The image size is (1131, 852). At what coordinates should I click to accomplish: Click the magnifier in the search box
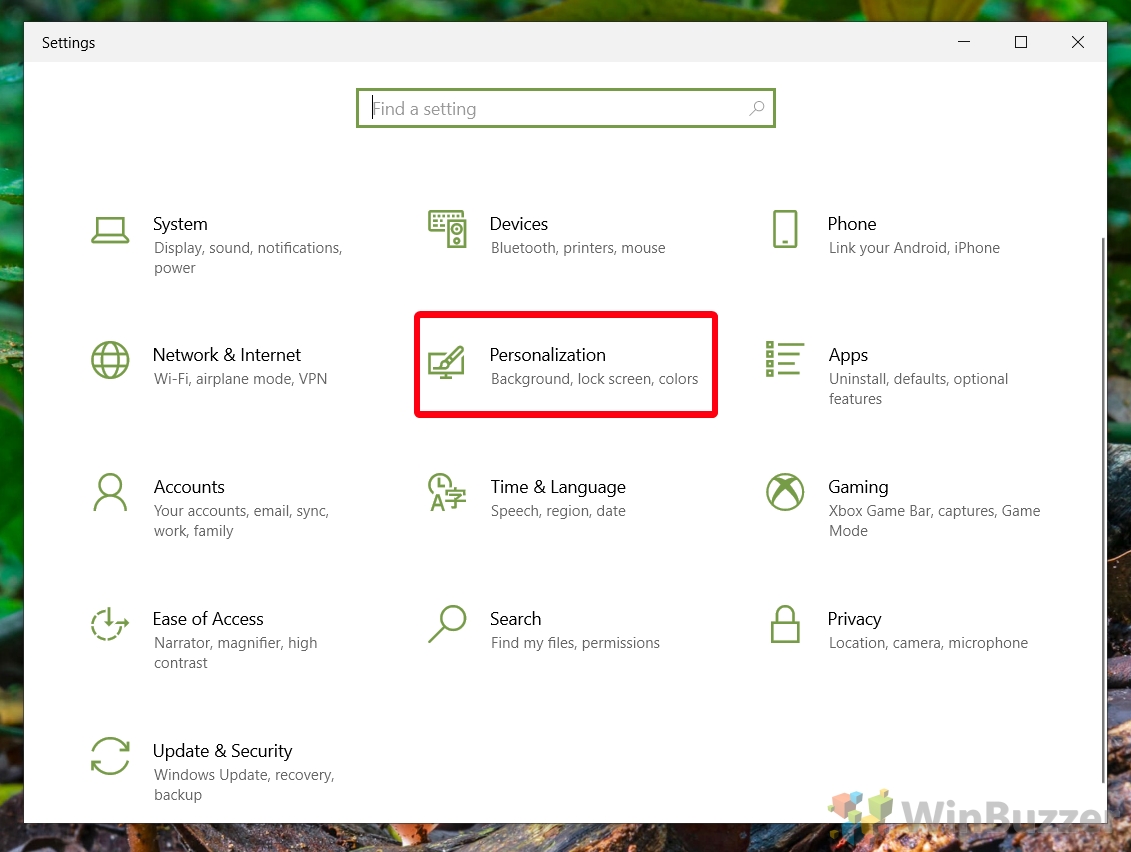point(757,108)
